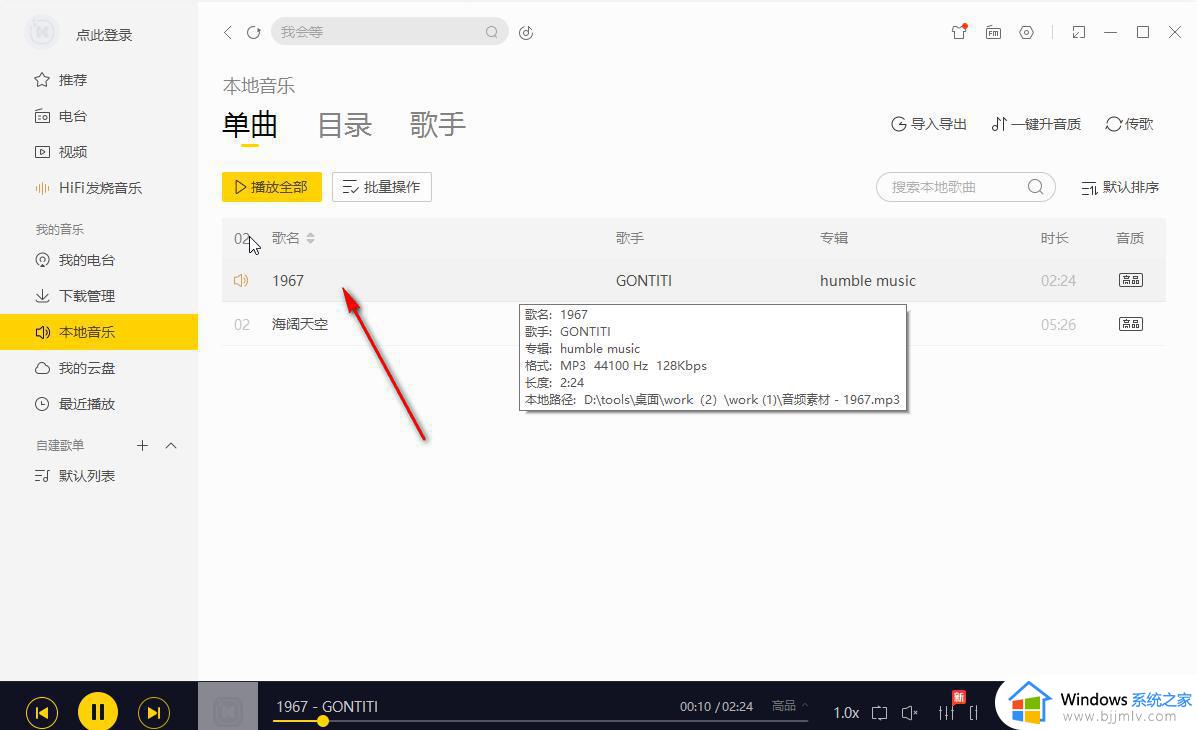Click 播放全部 to play all songs

[x=272, y=187]
